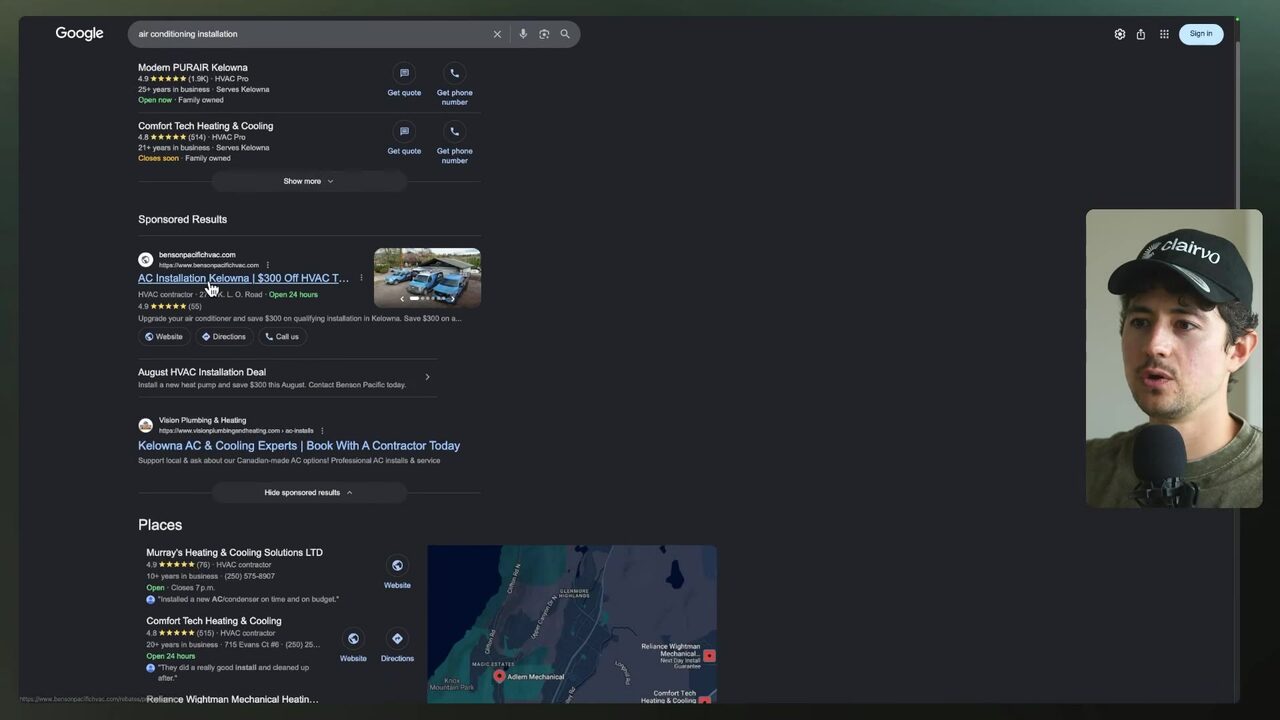The width and height of the screenshot is (1280, 720).
Task: Visit the website for Murray's Heating & Cooling
Action: click(397, 572)
